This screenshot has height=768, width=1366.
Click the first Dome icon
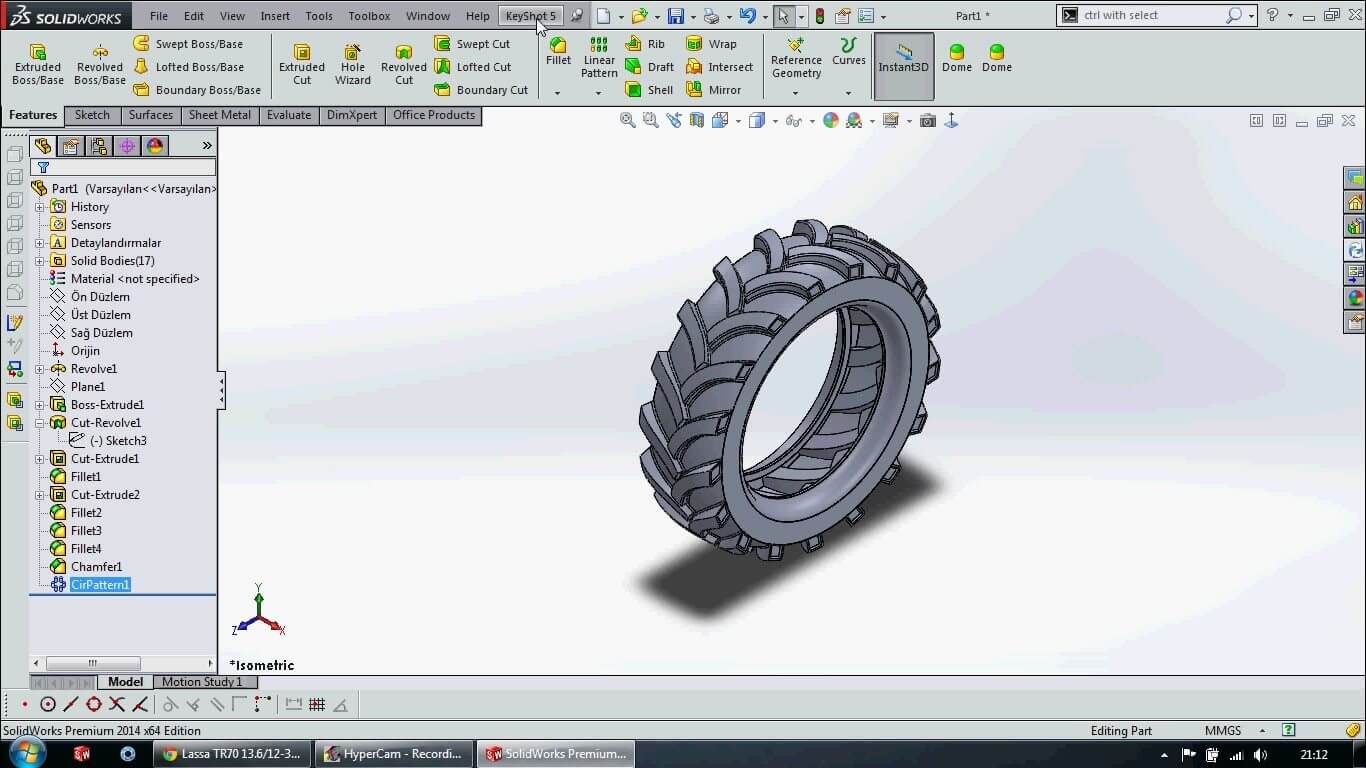pos(957,58)
